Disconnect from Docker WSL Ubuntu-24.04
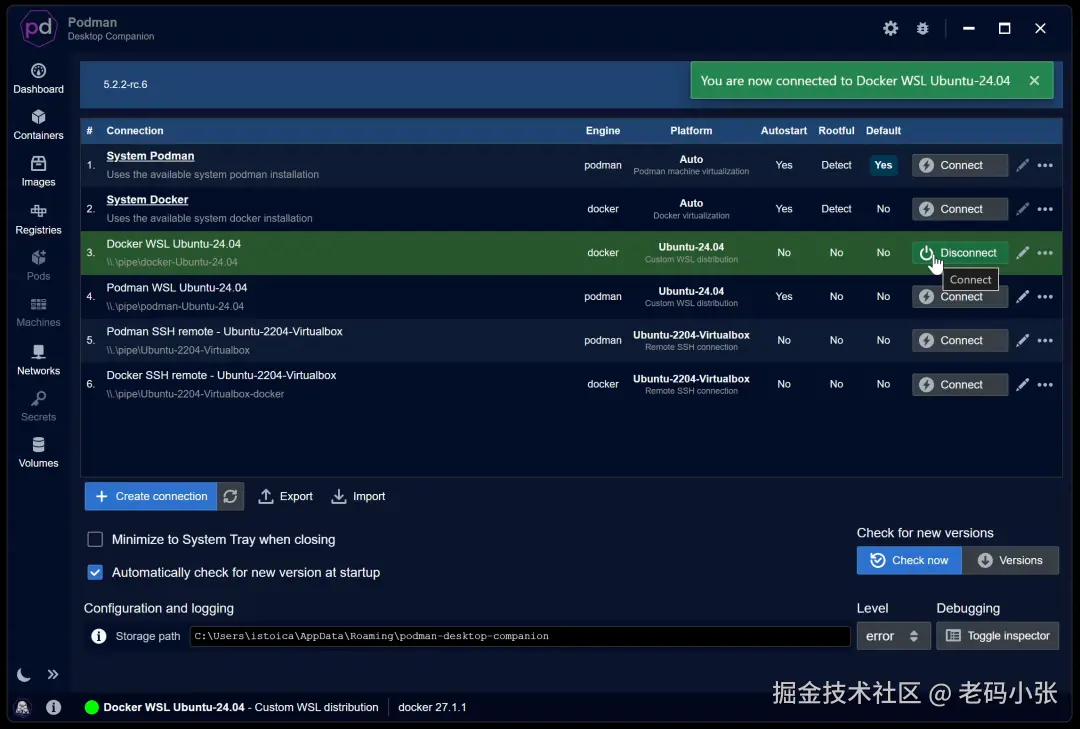 pyautogui.click(x=959, y=253)
